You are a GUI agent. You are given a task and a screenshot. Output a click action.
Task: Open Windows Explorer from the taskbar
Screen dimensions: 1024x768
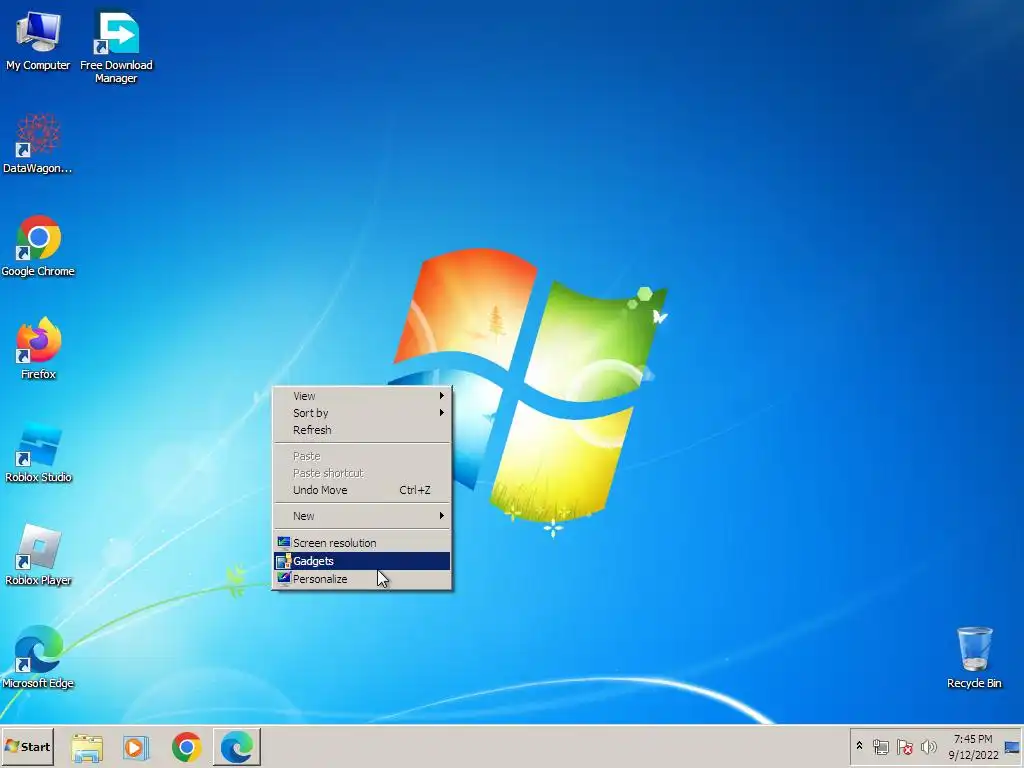coord(87,747)
